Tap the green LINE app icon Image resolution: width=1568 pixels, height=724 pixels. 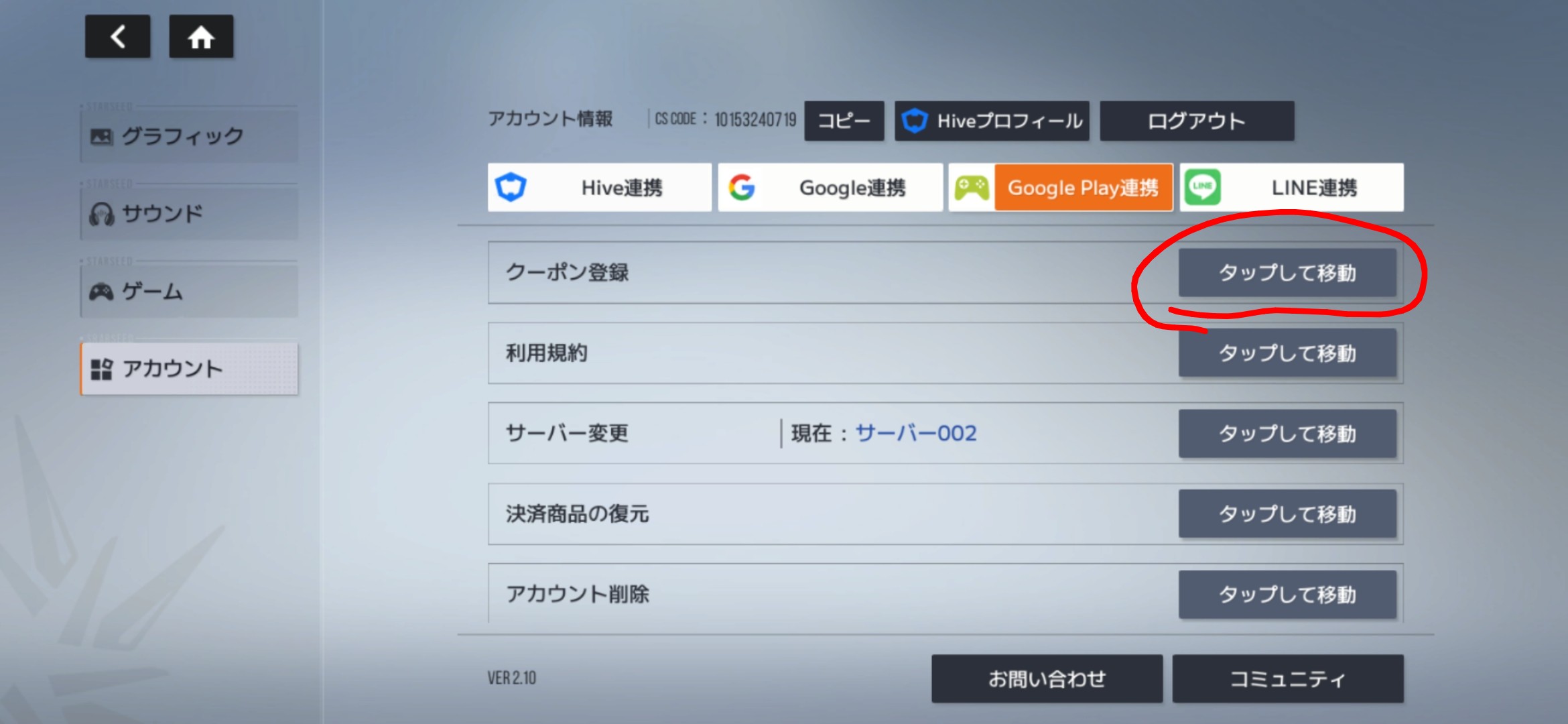tap(1203, 187)
